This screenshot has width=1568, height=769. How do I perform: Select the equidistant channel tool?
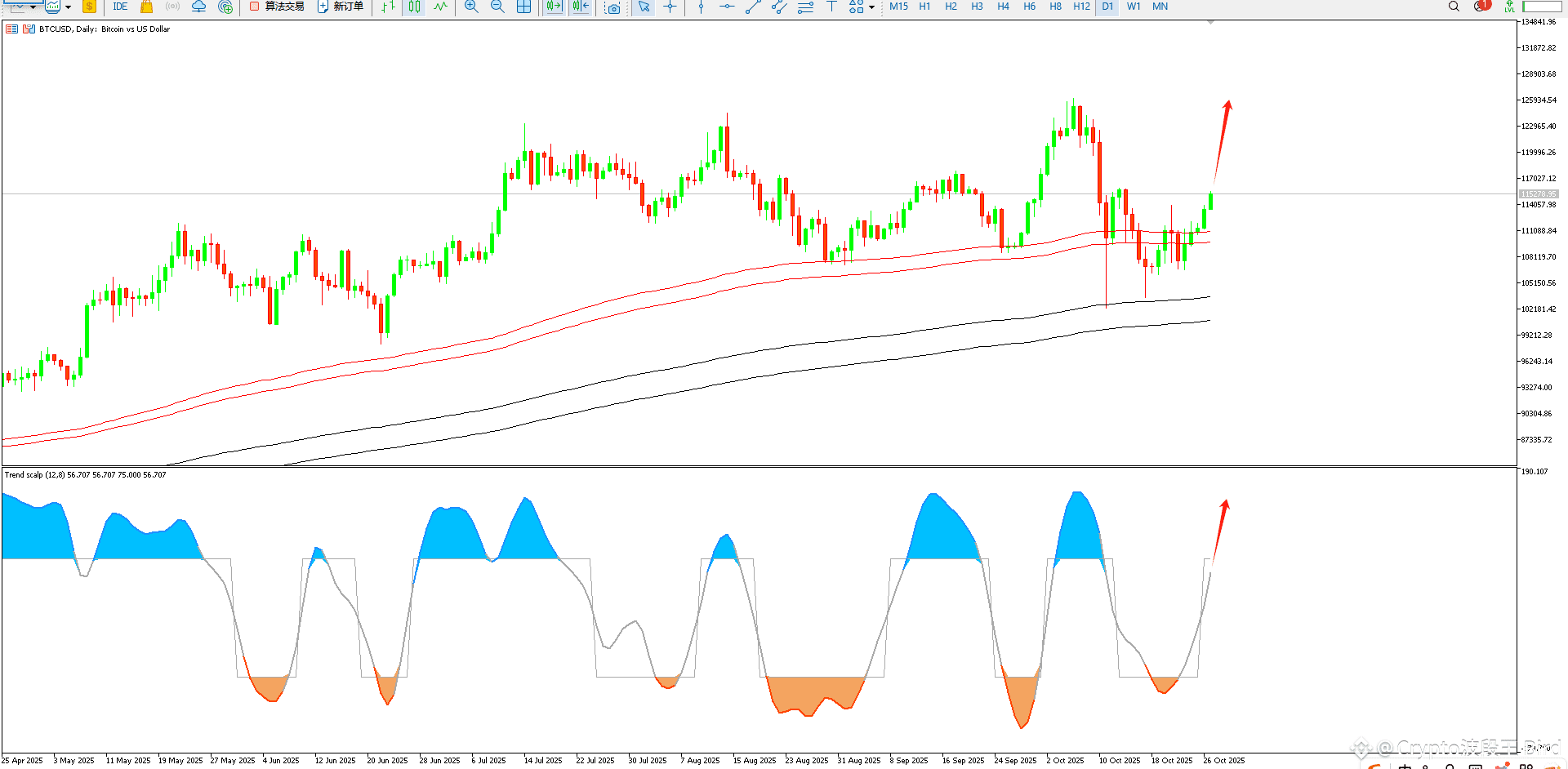tap(779, 7)
